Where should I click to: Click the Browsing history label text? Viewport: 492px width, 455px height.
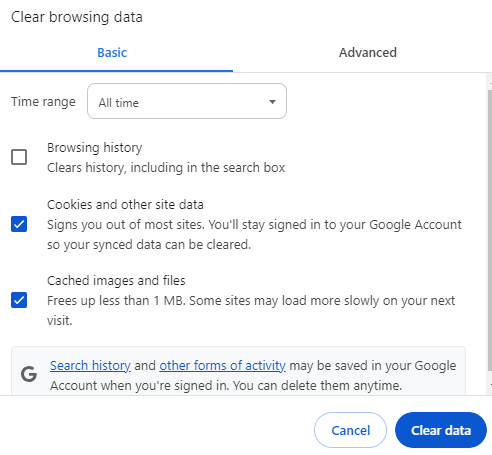(95, 148)
